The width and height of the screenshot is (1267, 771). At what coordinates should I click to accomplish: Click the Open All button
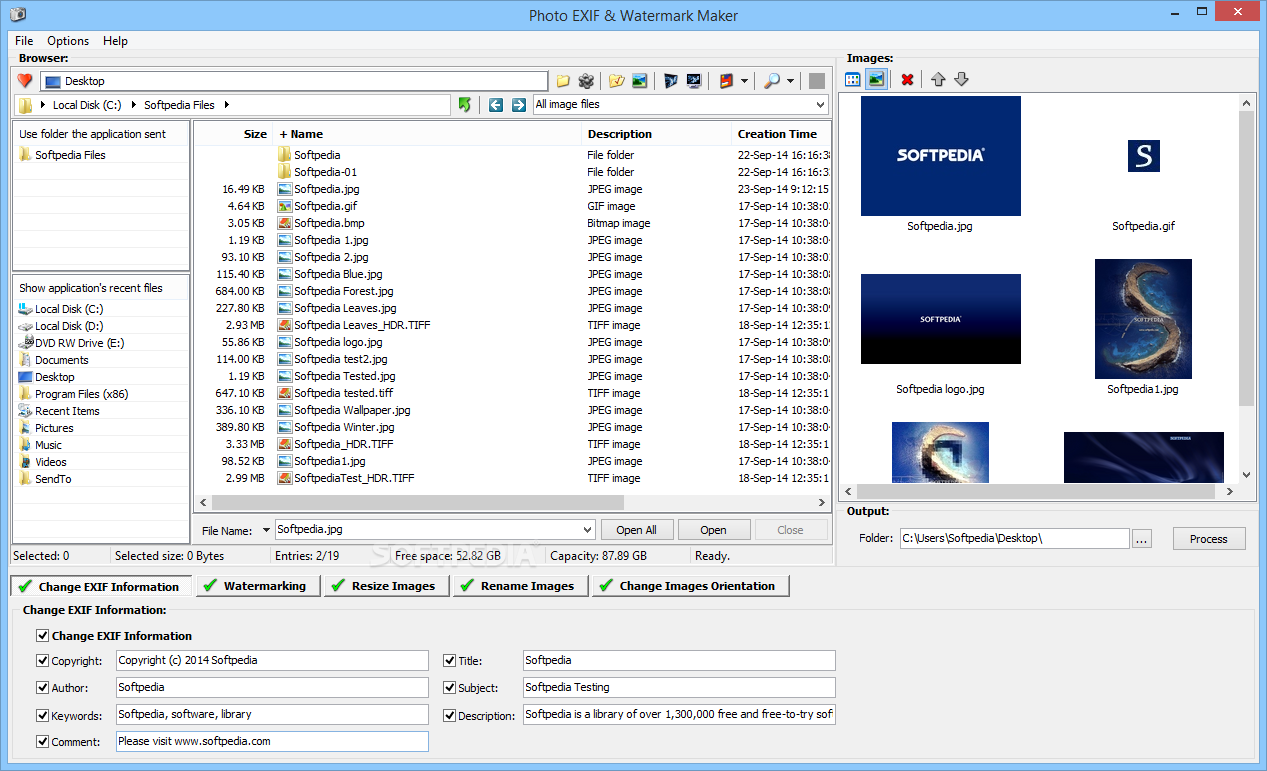637,530
